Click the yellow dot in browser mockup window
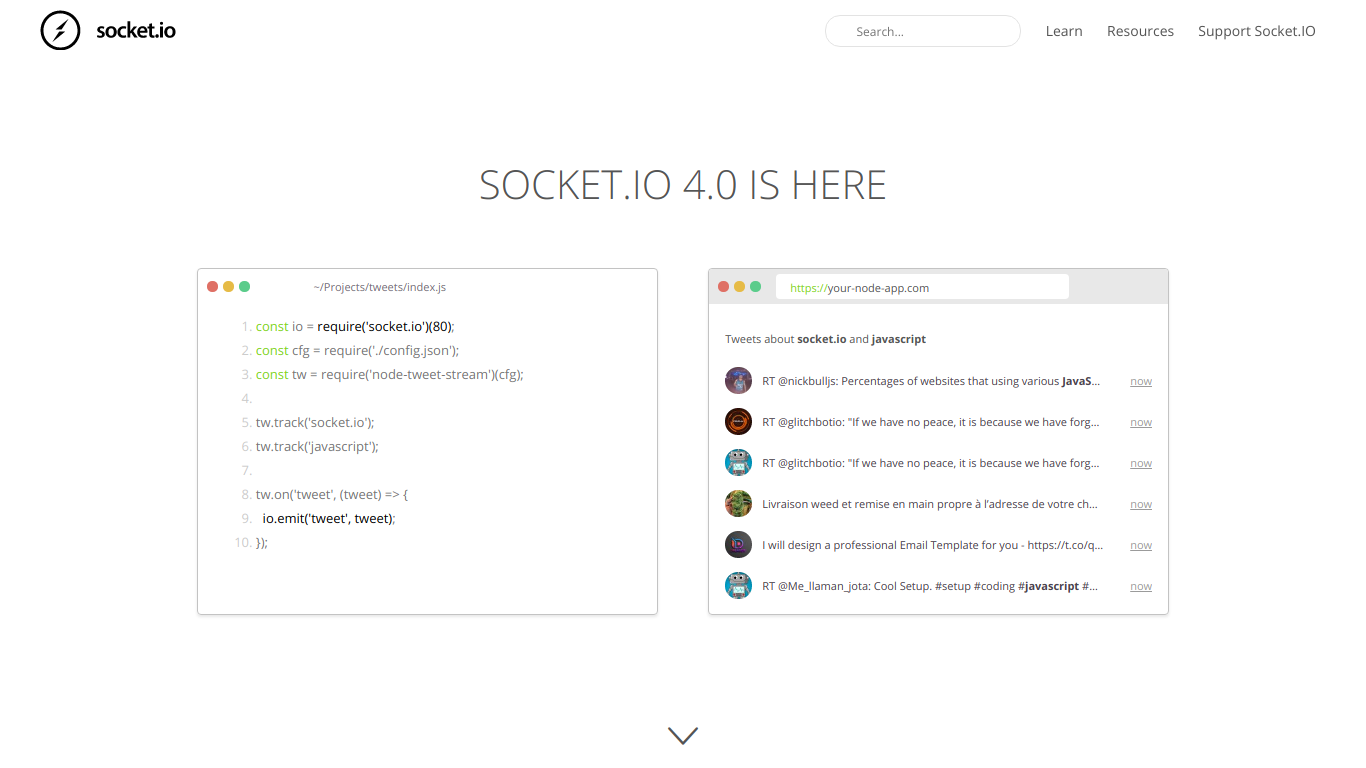Image resolution: width=1366 pixels, height=768 pixels. [739, 286]
